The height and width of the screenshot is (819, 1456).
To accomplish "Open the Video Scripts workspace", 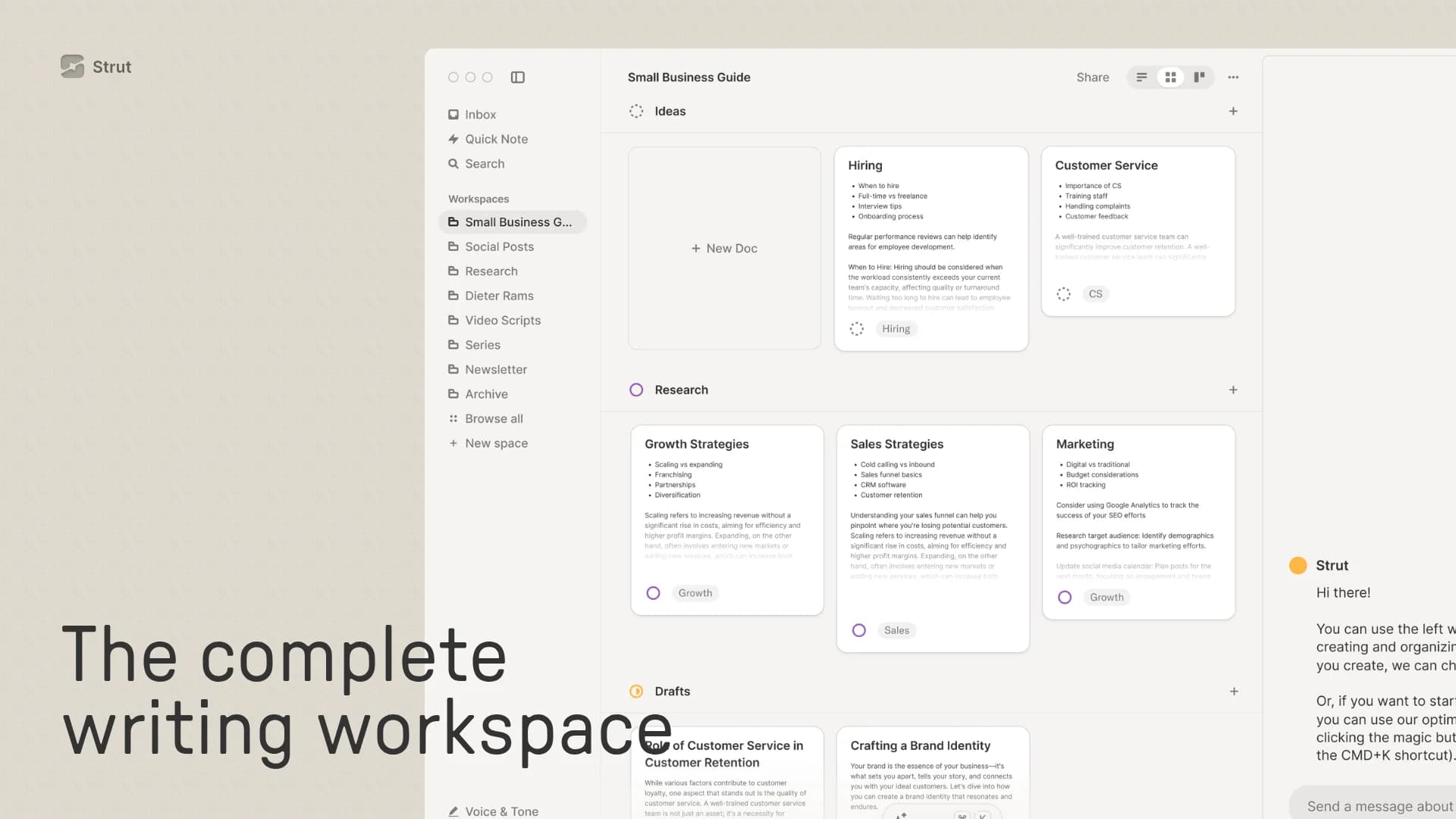I will (494, 321).
